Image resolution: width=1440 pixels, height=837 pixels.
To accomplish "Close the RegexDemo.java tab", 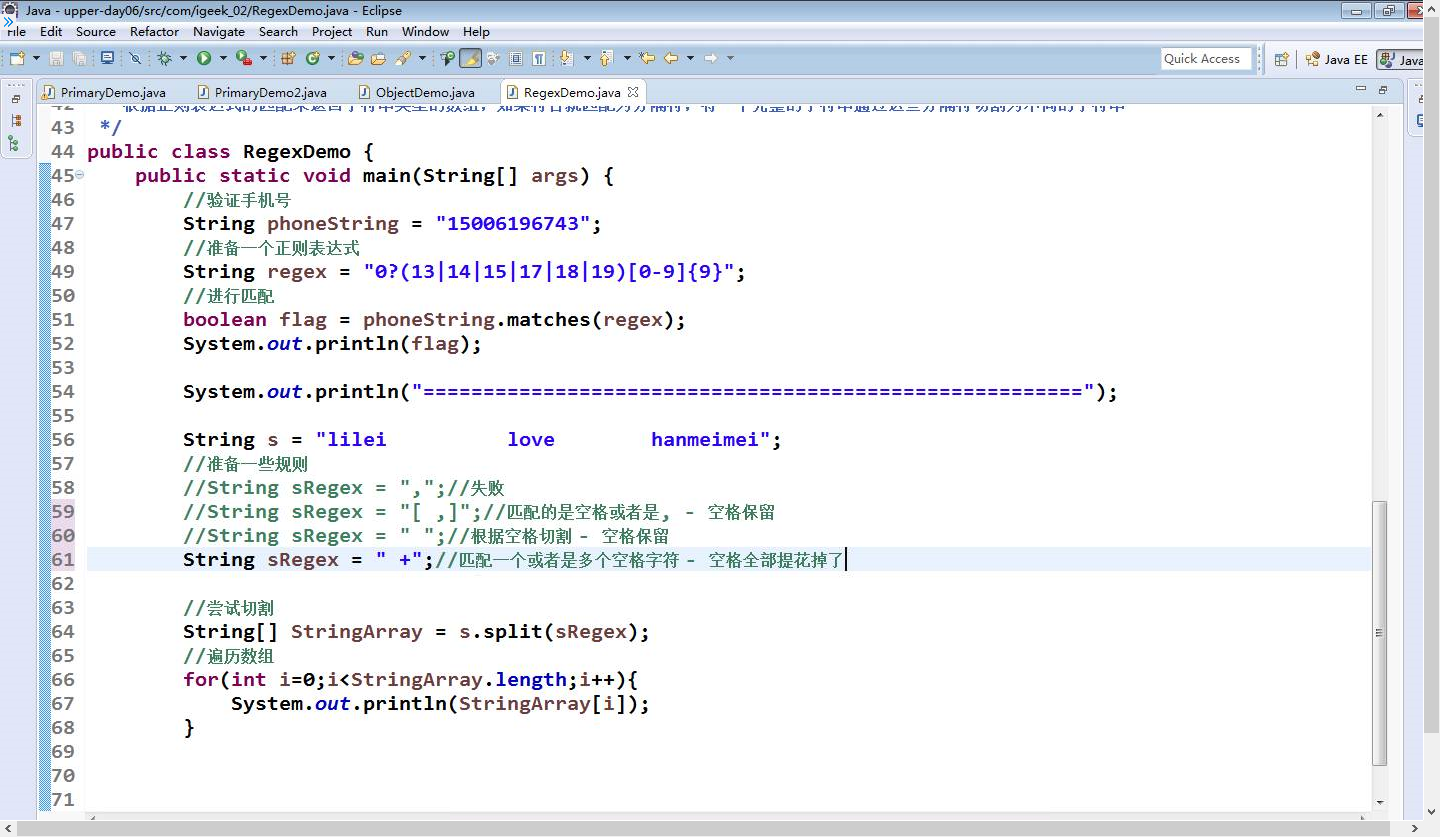I will click(x=634, y=91).
